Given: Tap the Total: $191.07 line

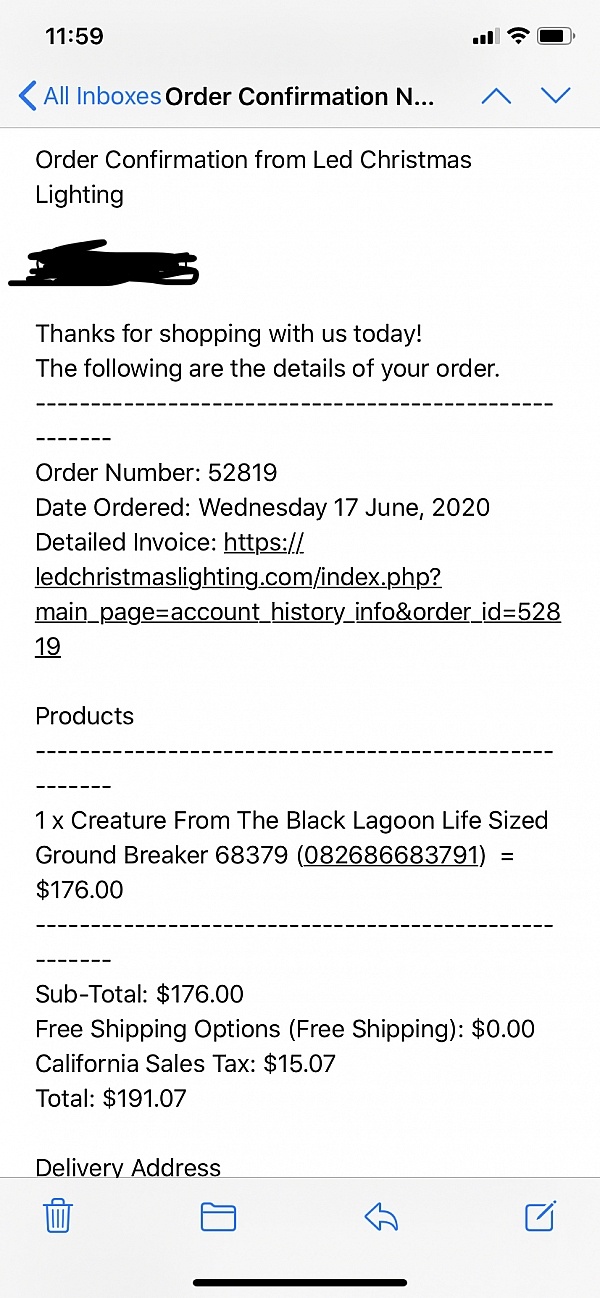Looking at the screenshot, I should click(111, 1098).
